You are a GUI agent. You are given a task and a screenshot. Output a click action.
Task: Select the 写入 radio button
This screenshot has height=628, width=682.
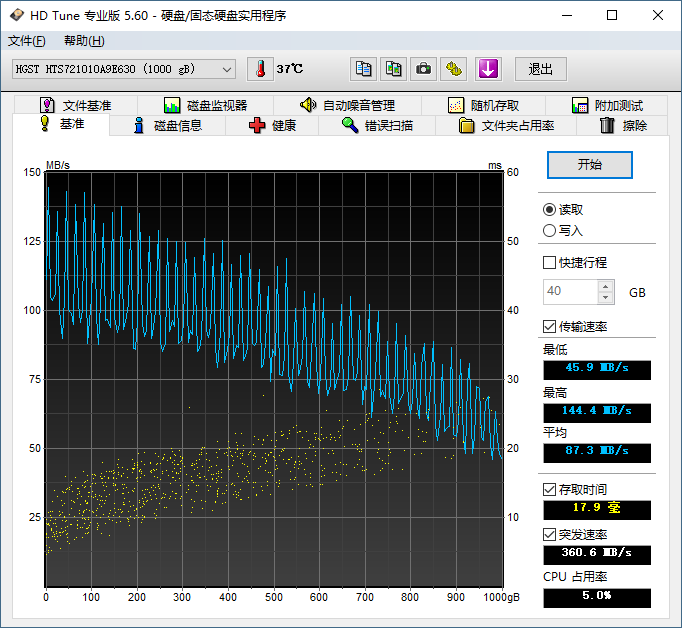(549, 231)
